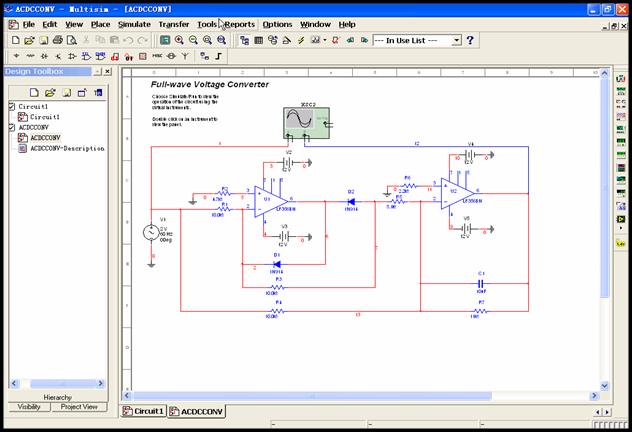The height and width of the screenshot is (432, 632).
Task: Select the V1 AC voltage source
Action: [x=151, y=232]
